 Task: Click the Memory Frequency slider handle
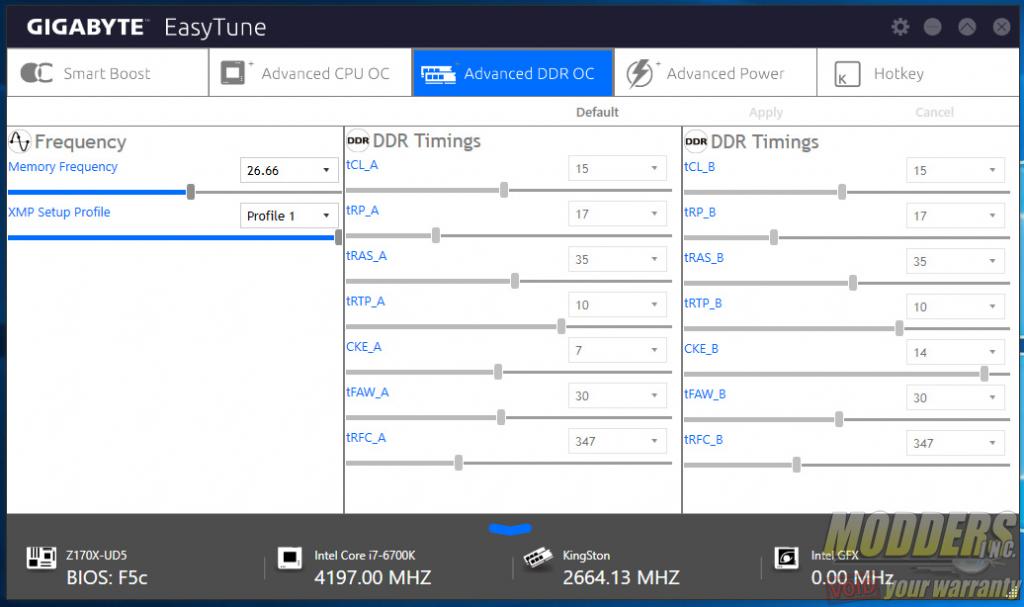click(x=191, y=192)
